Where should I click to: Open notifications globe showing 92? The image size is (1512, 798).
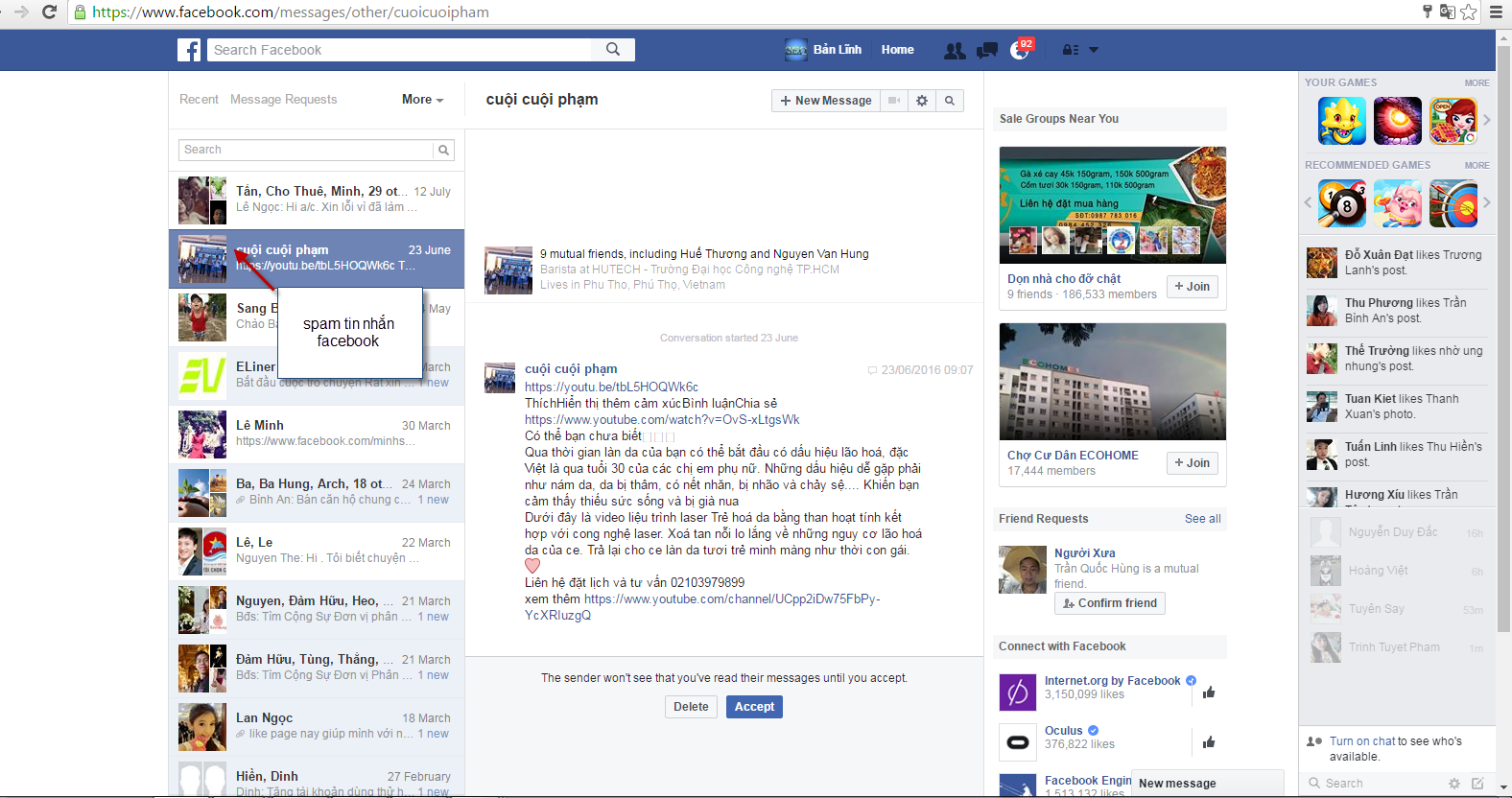tap(1019, 50)
